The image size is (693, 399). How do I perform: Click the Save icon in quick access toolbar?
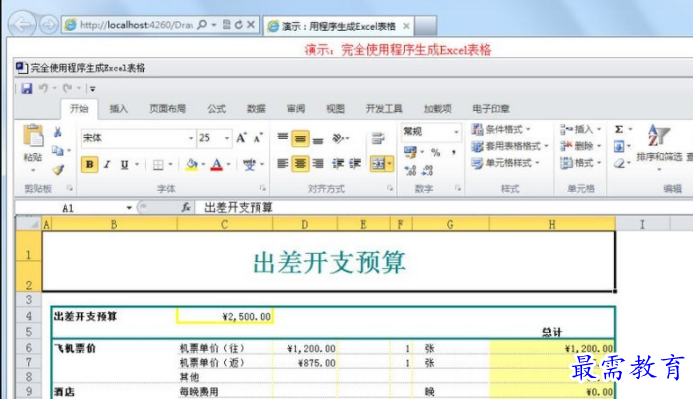27,88
